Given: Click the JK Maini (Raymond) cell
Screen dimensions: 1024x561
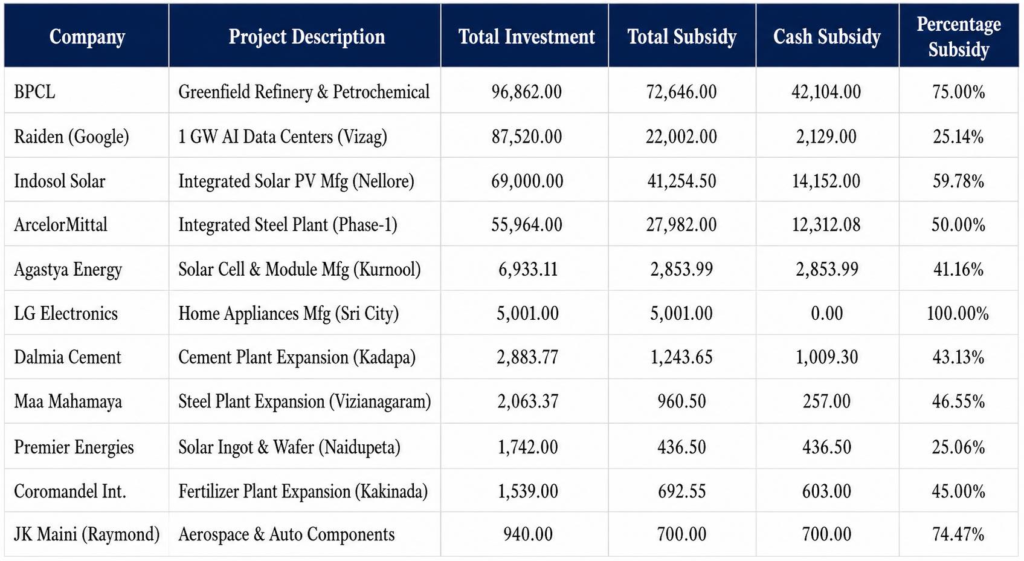Looking at the screenshot, I should 87,535.
